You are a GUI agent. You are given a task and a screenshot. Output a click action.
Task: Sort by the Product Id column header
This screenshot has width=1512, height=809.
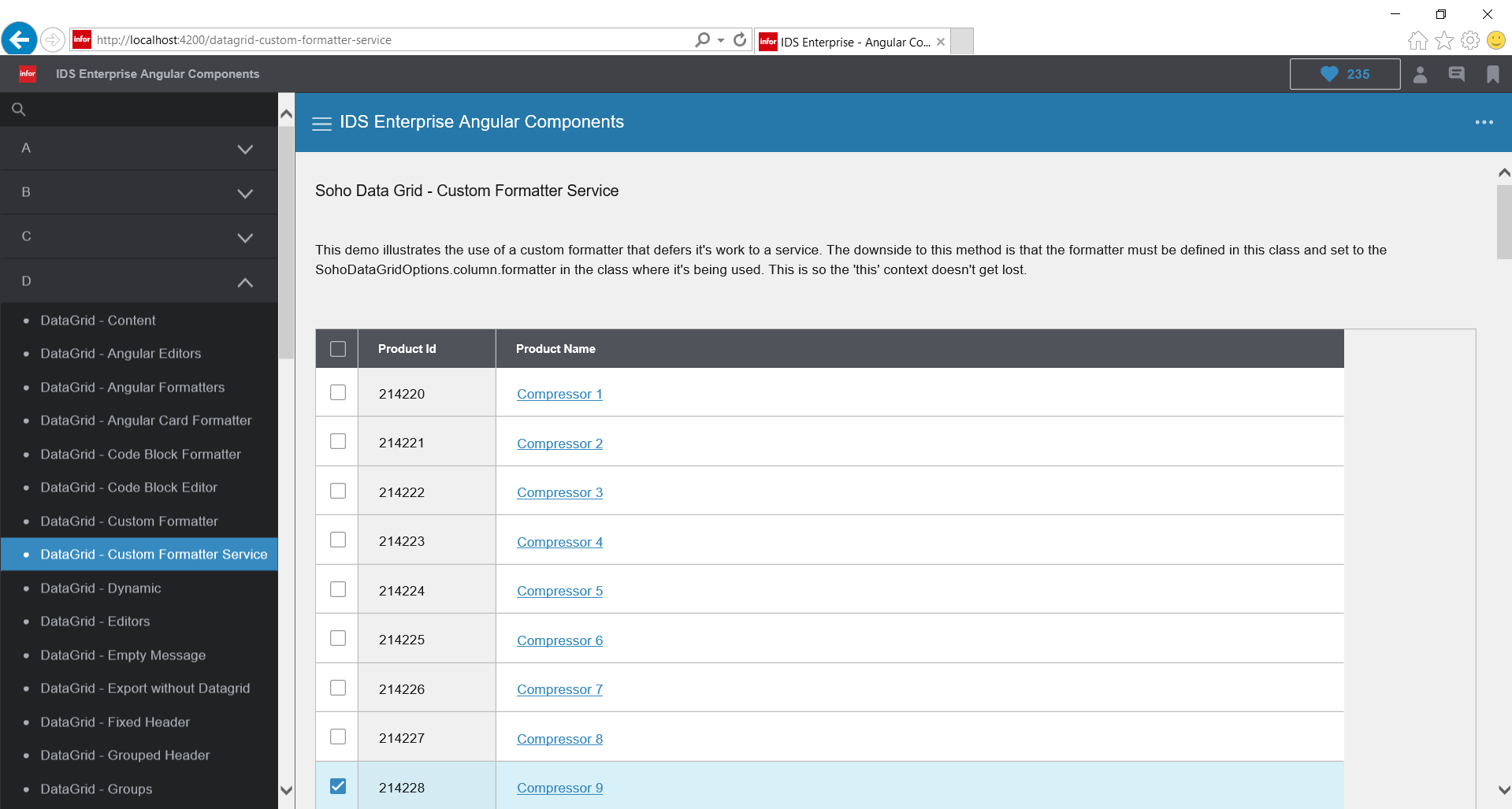(427, 349)
